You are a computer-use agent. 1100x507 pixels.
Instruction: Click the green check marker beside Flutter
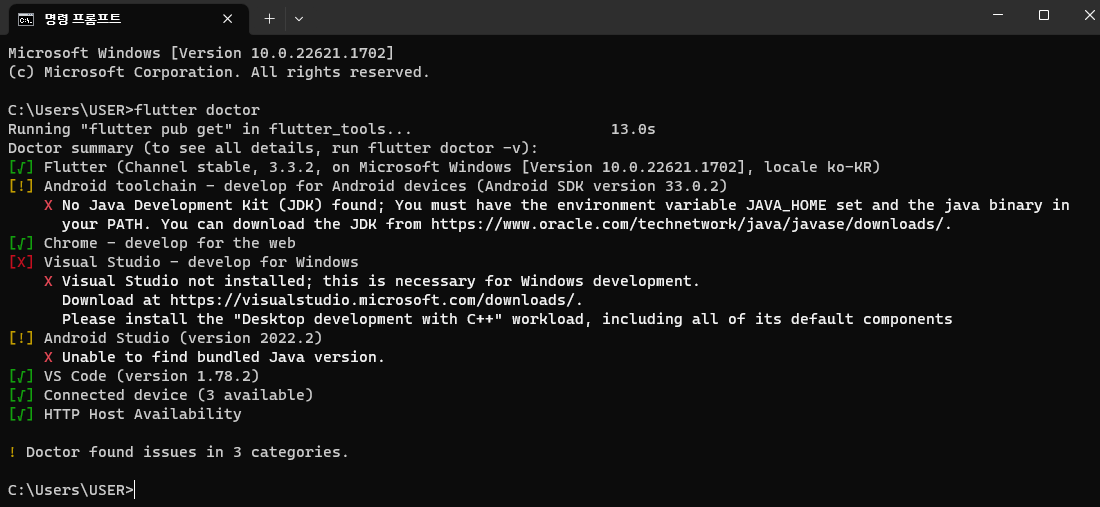(x=21, y=168)
